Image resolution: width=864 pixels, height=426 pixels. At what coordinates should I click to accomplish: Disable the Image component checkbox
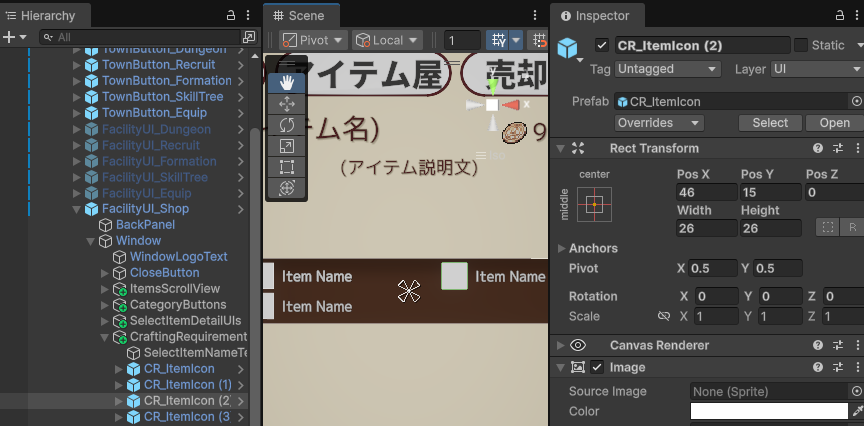pyautogui.click(x=597, y=368)
